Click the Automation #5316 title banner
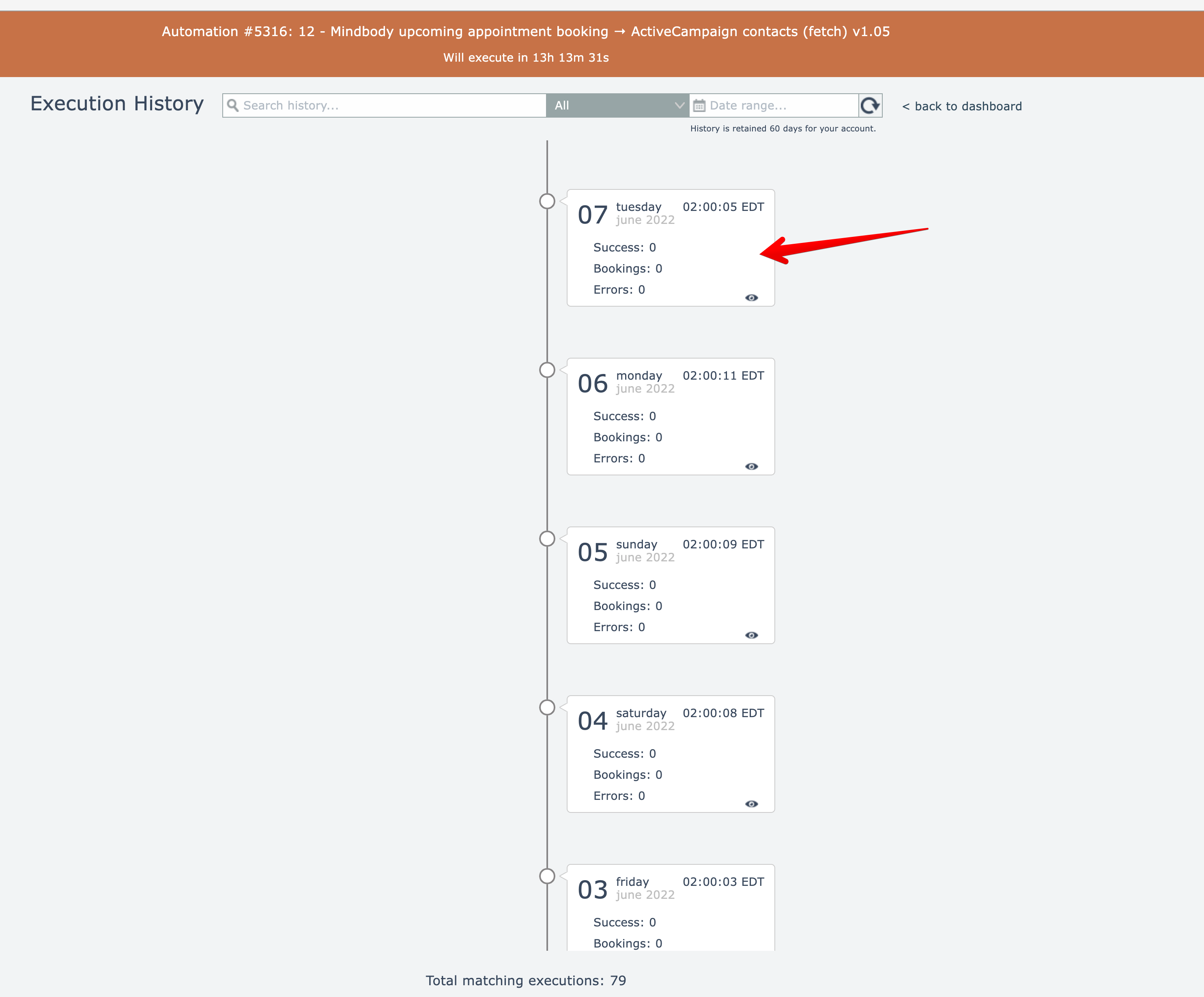 point(525,32)
